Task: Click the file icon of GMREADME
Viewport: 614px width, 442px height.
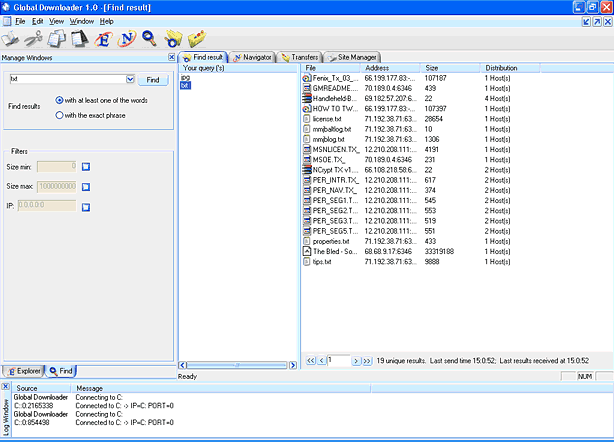Action: [307, 88]
